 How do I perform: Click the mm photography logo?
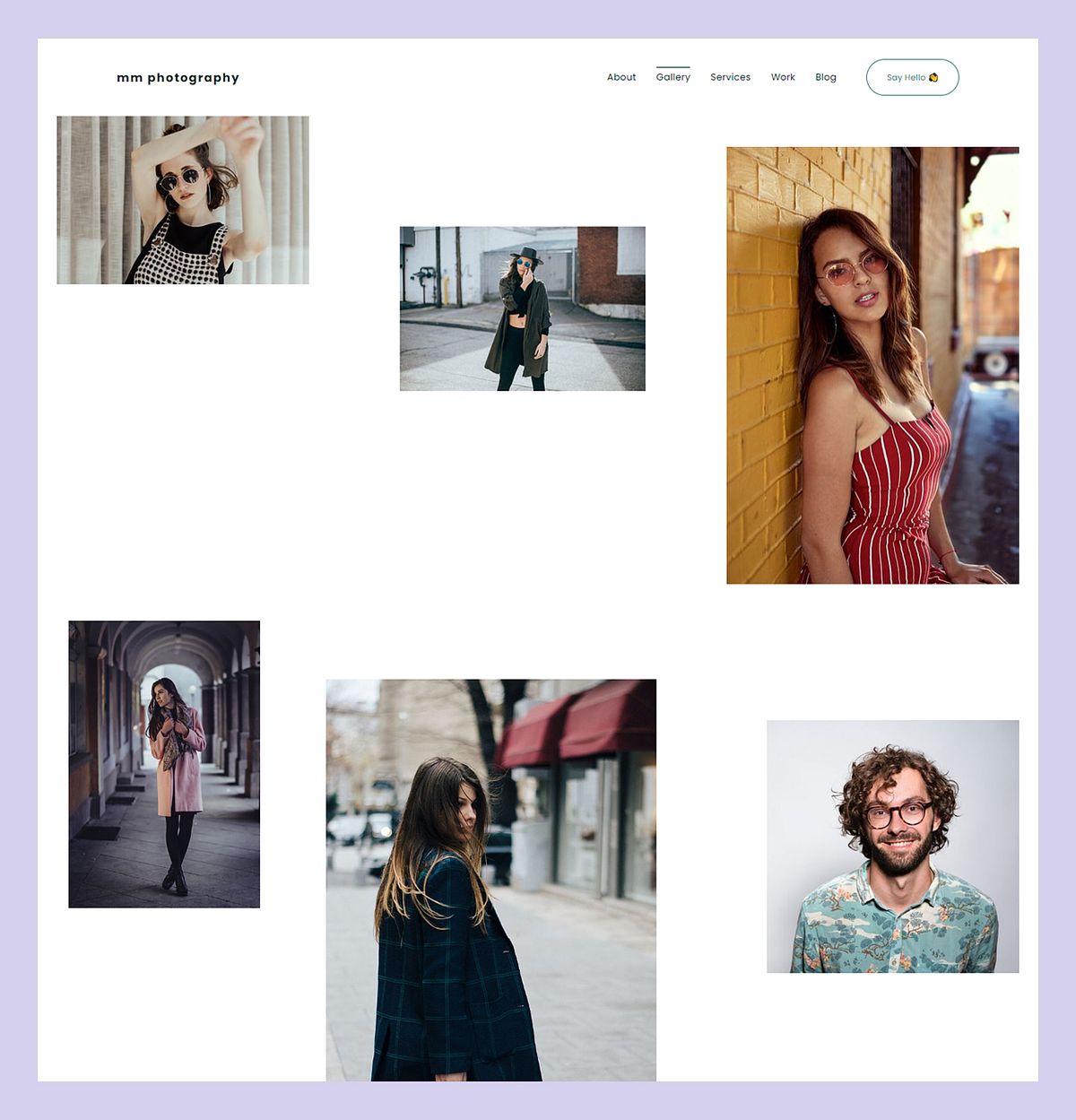(178, 77)
